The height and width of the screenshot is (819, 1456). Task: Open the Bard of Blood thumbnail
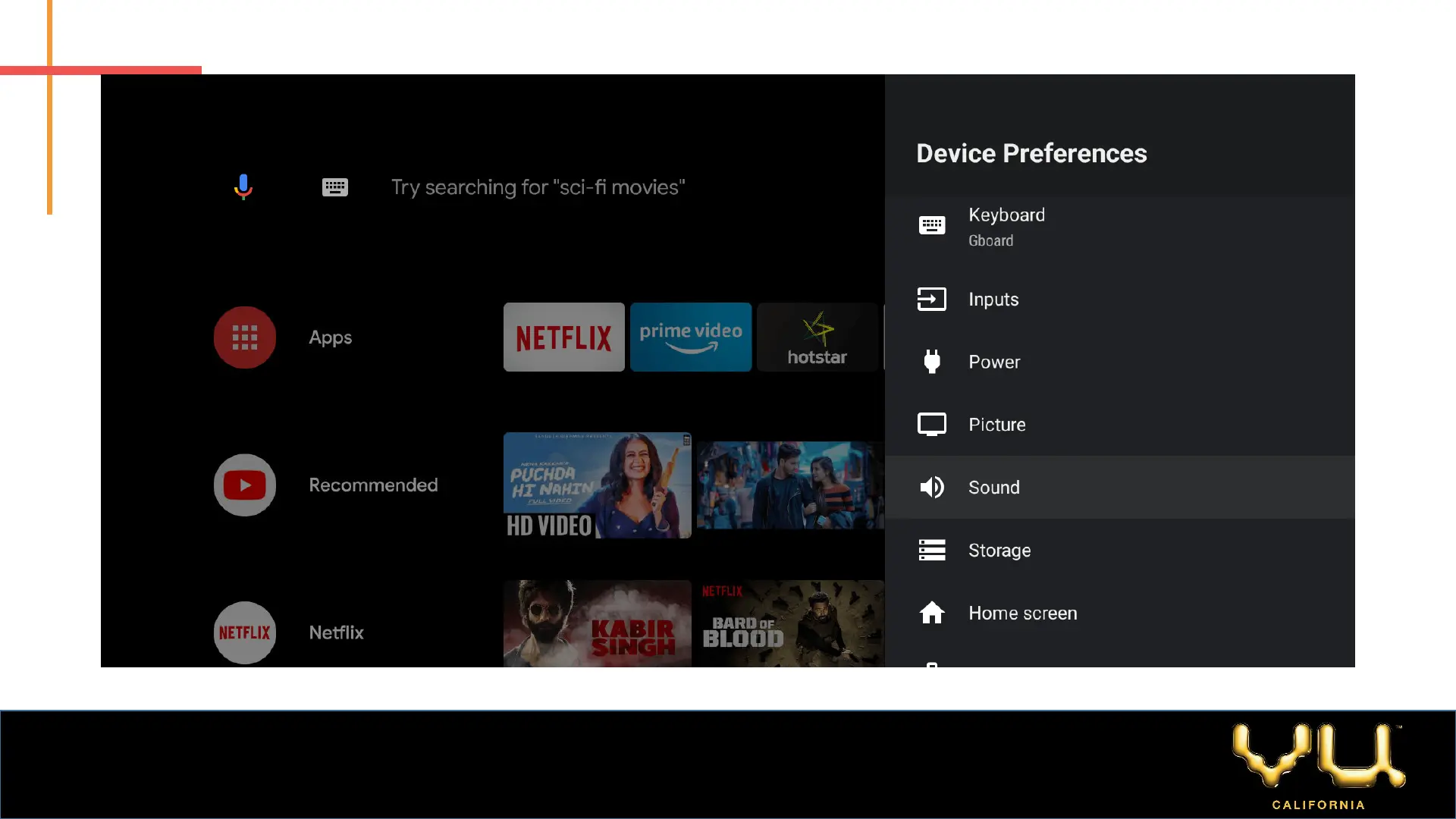pos(789,623)
